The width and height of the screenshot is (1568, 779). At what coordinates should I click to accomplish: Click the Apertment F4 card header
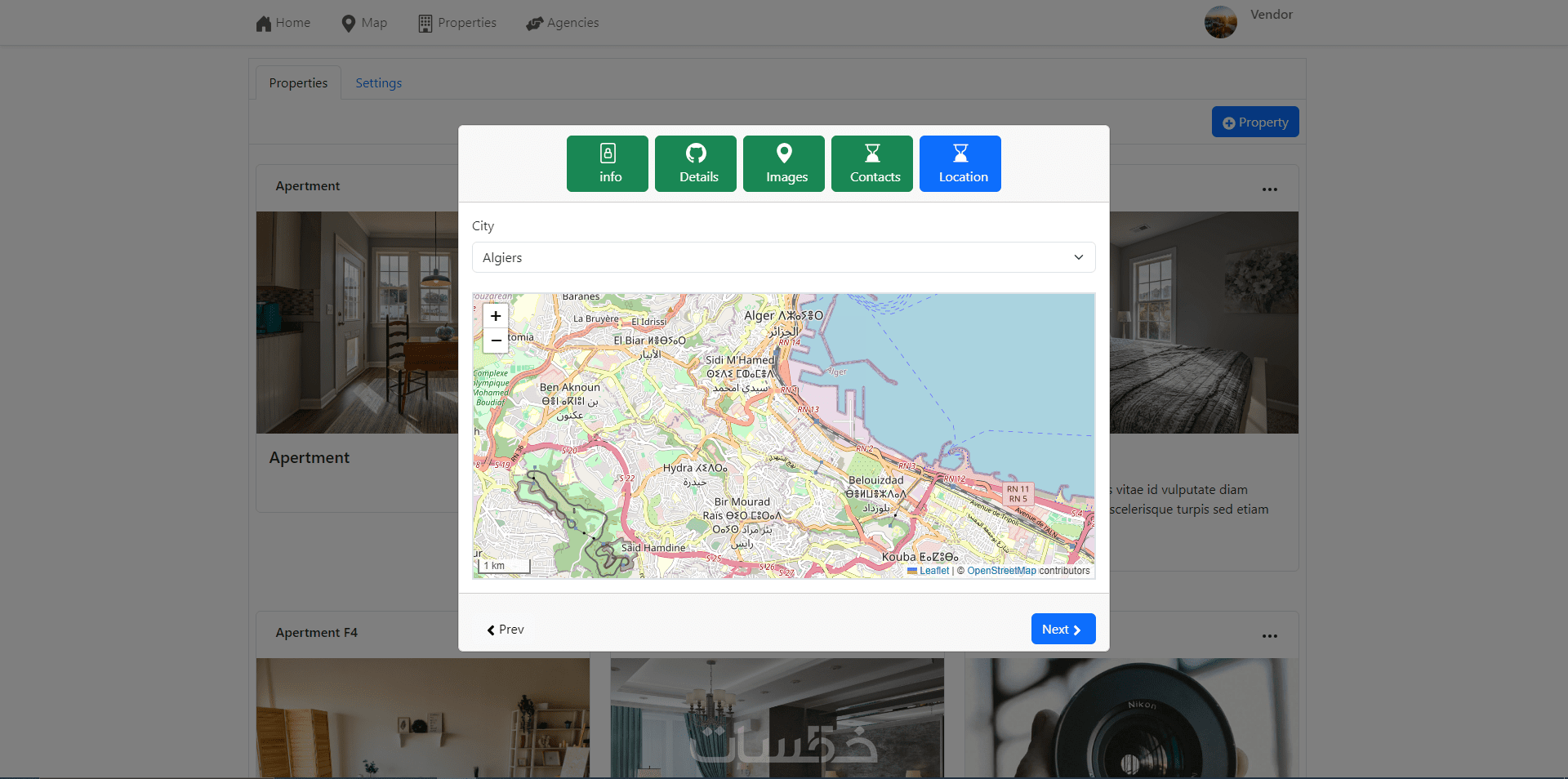(317, 633)
